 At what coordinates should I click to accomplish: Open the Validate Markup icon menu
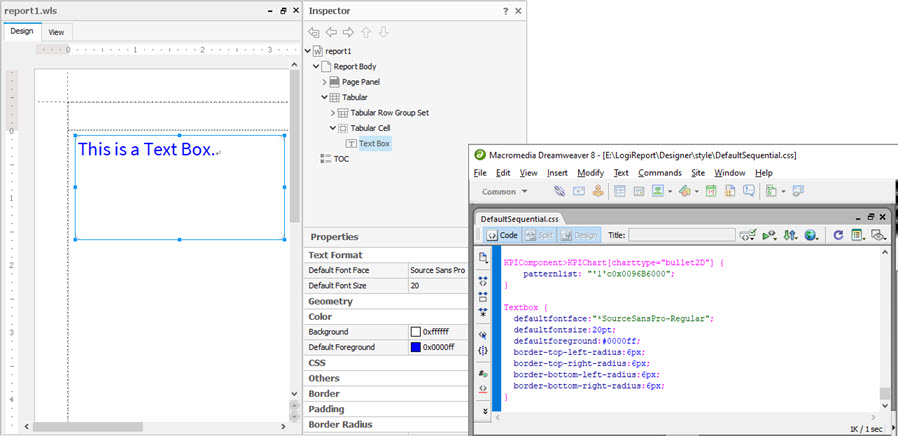[x=768, y=235]
